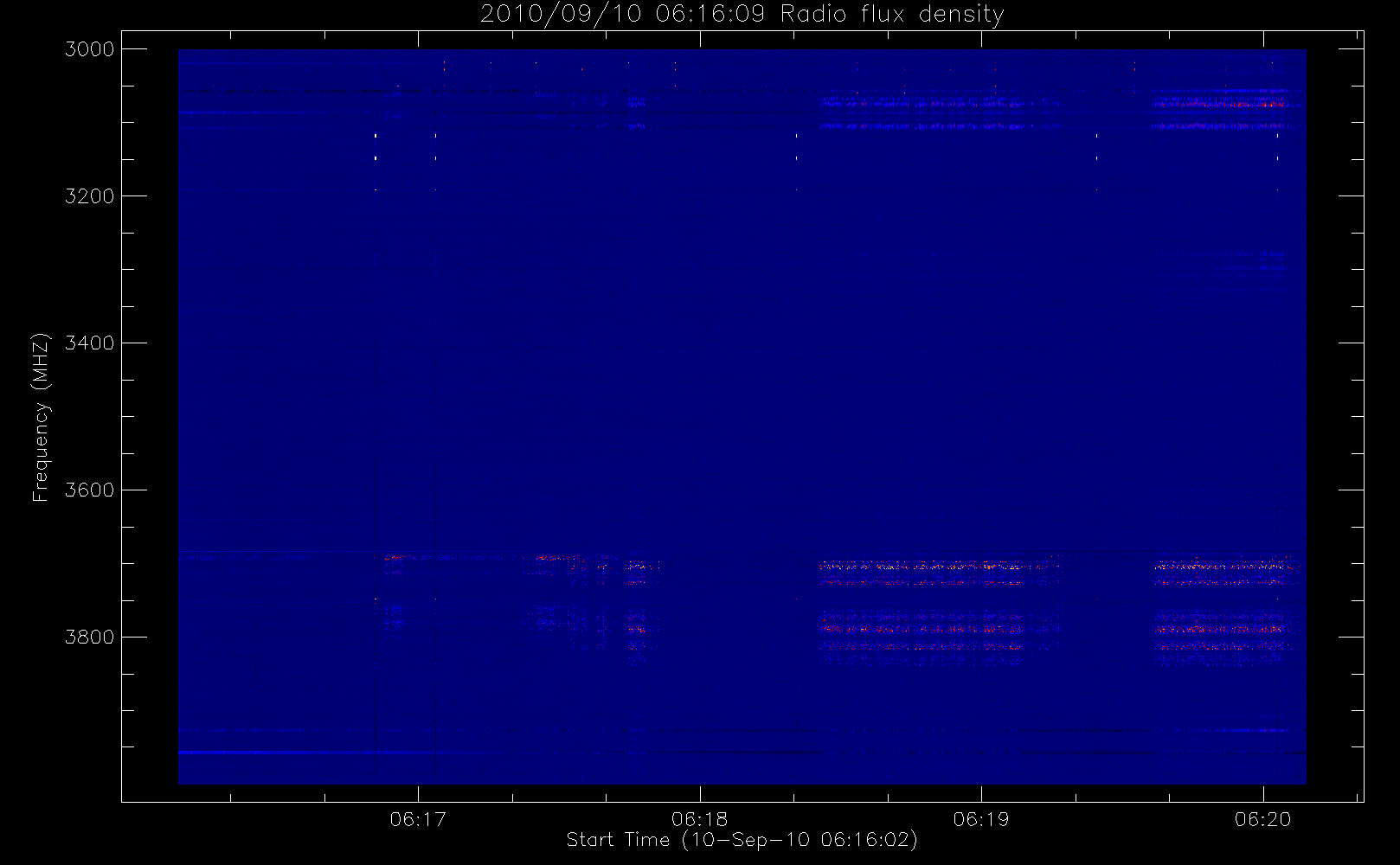Click the 06:19 time tick label

pyautogui.click(x=981, y=819)
